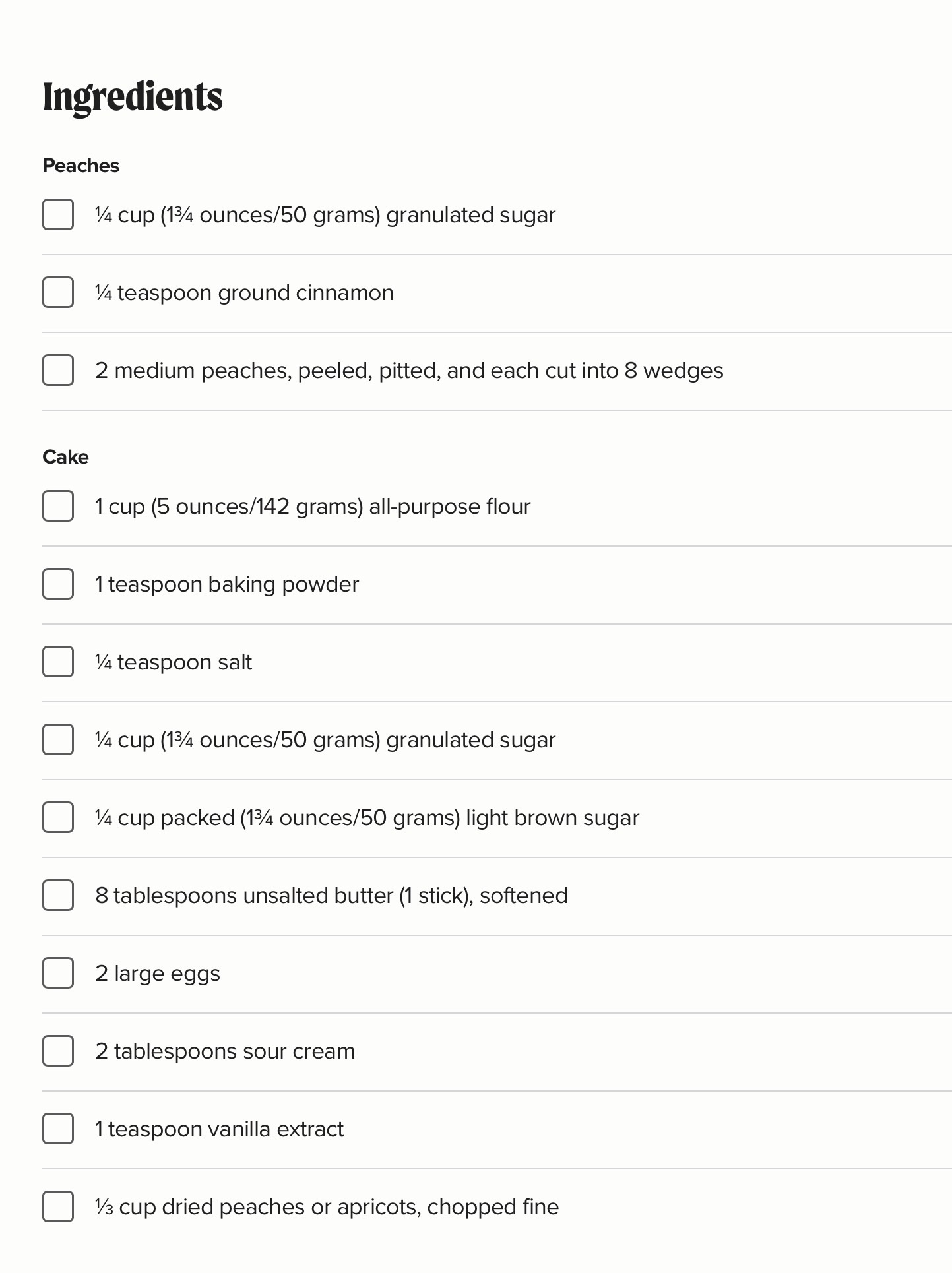The image size is (952, 1273).
Task: Tick the ground cinnamon checkbox
Action: click(x=58, y=293)
